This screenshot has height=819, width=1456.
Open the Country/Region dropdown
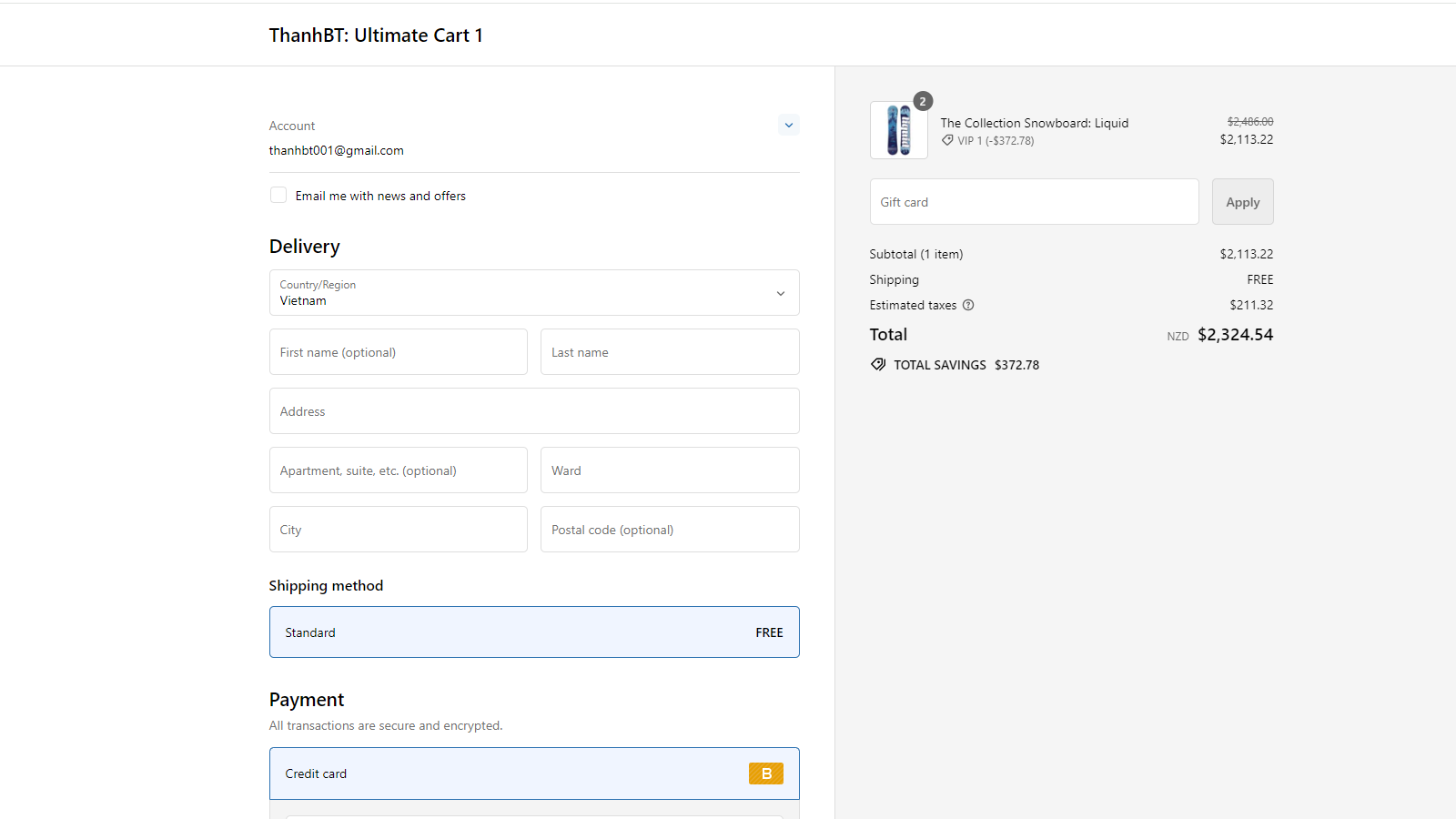pyautogui.click(x=780, y=293)
